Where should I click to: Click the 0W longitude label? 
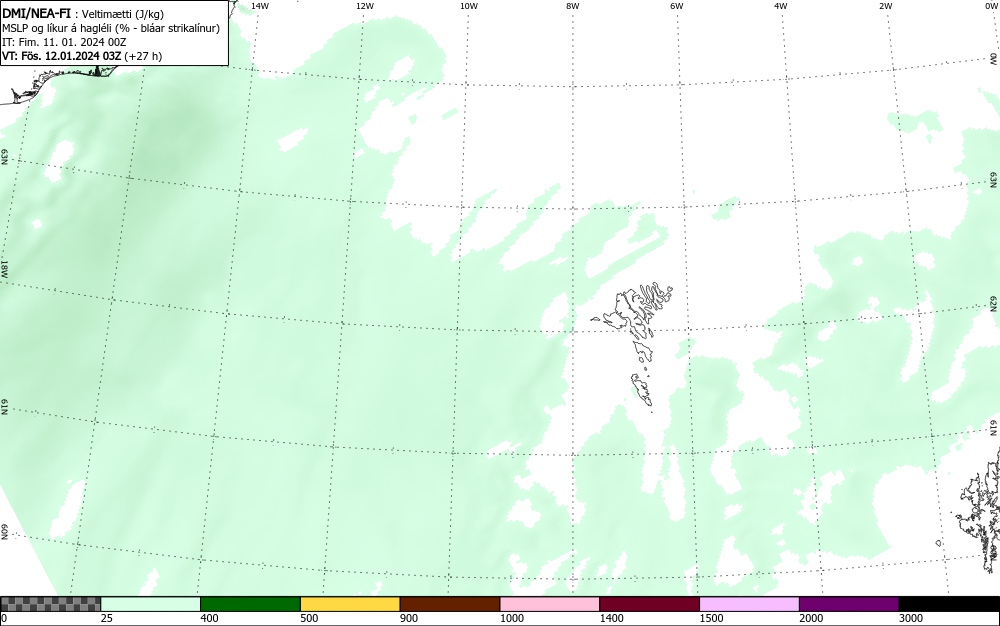[991, 6]
